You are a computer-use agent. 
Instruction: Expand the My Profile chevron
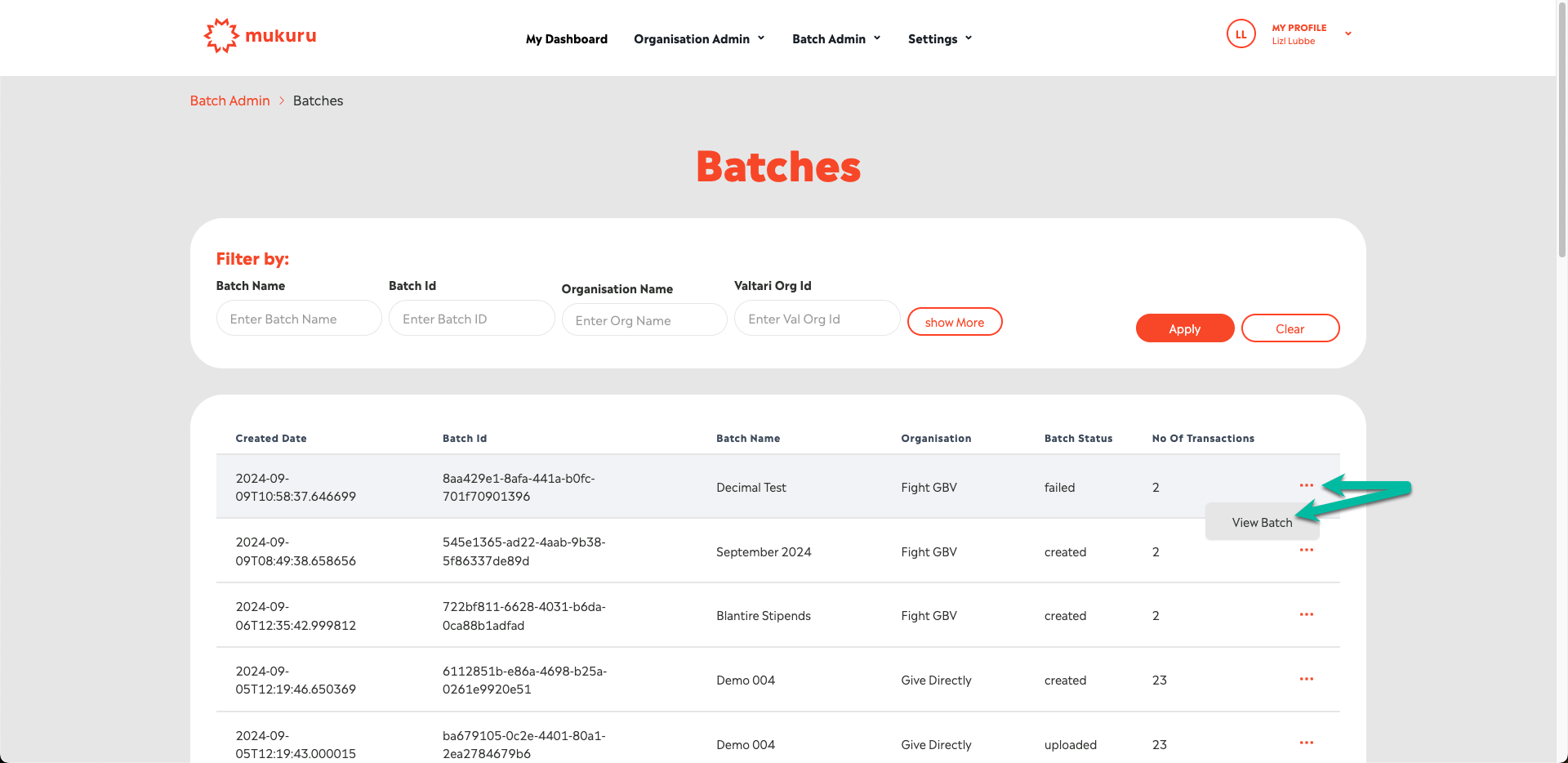1348,34
